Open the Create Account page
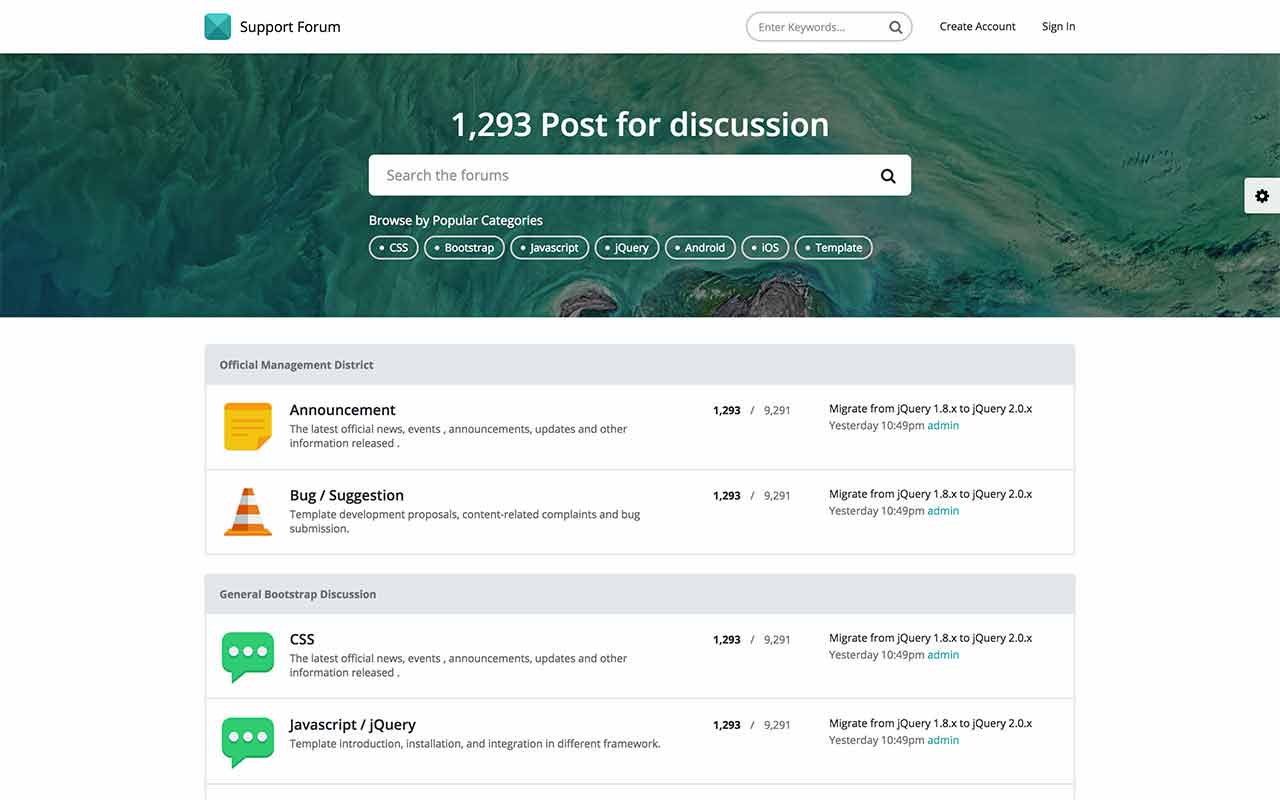Image resolution: width=1280 pixels, height=800 pixels. (x=977, y=27)
